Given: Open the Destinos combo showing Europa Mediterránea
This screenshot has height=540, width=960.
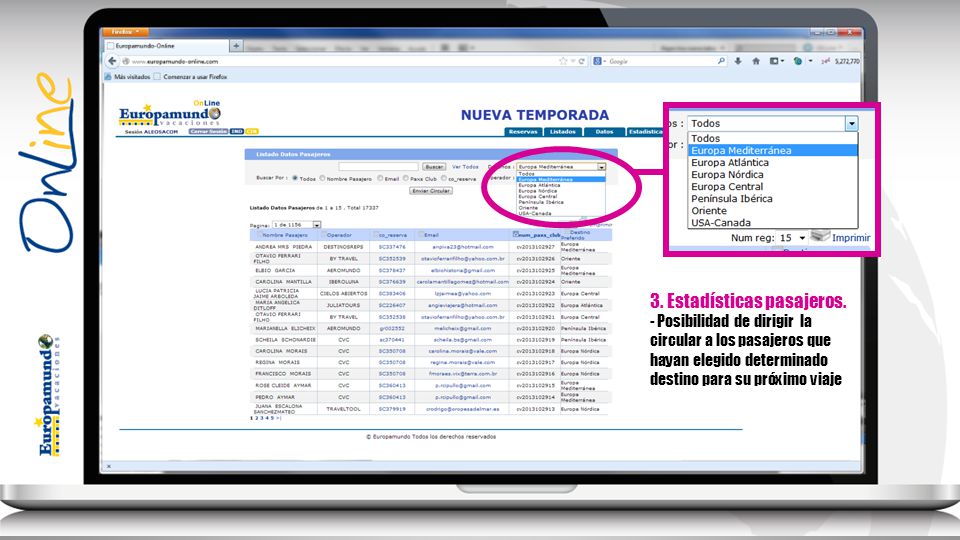Looking at the screenshot, I should (561, 167).
